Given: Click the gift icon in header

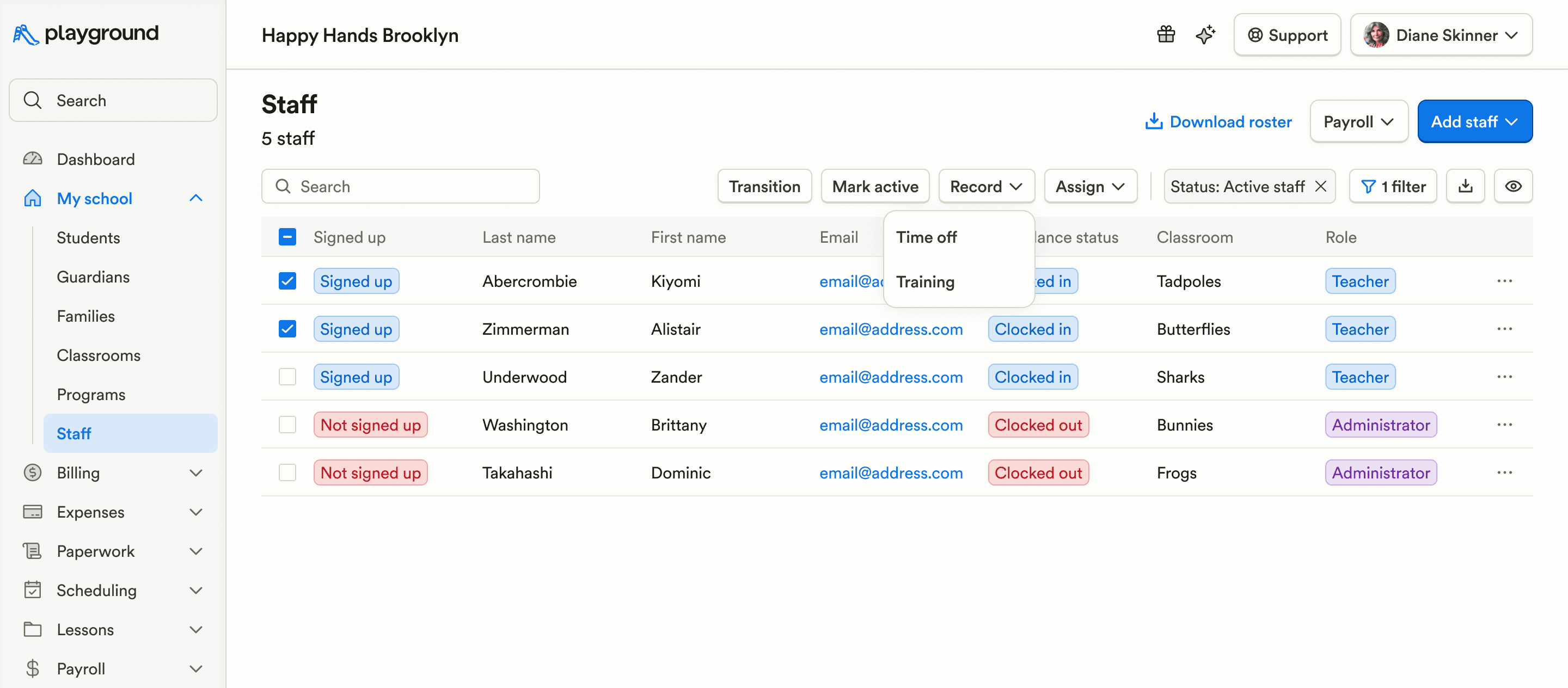Looking at the screenshot, I should (1166, 35).
